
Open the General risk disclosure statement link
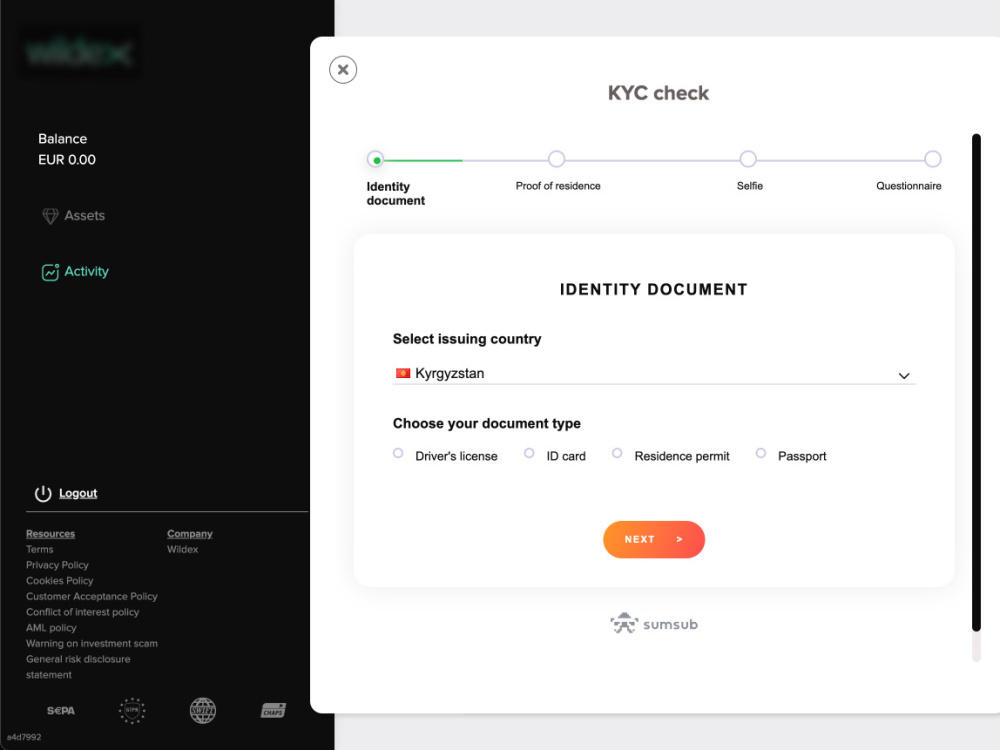pos(78,666)
